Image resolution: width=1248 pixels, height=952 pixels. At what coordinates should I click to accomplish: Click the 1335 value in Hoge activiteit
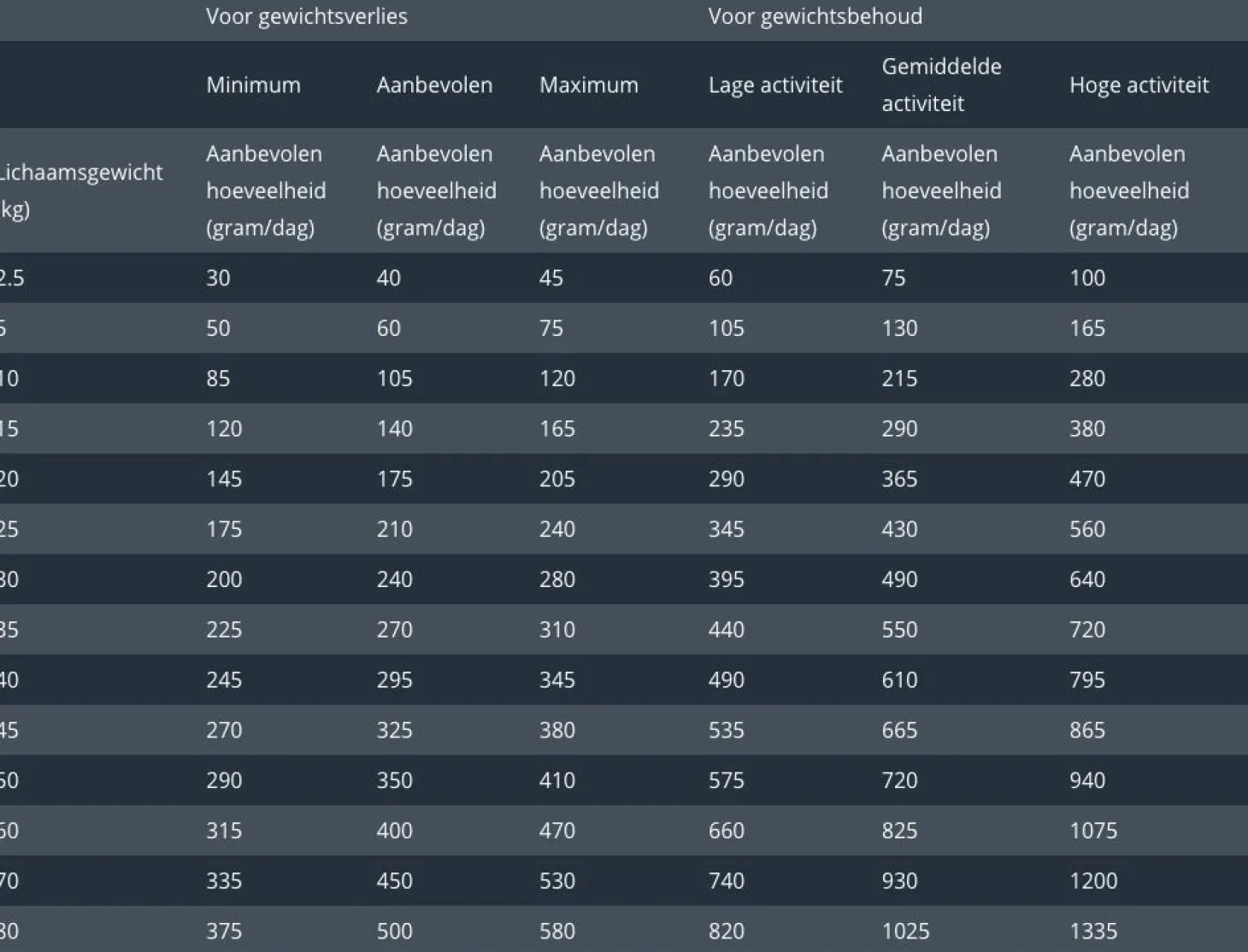pyautogui.click(x=1092, y=931)
